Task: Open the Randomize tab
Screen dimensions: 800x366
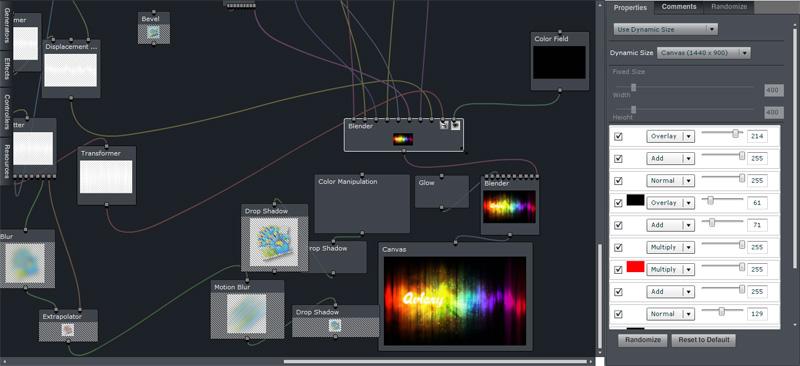Action: coord(729,7)
